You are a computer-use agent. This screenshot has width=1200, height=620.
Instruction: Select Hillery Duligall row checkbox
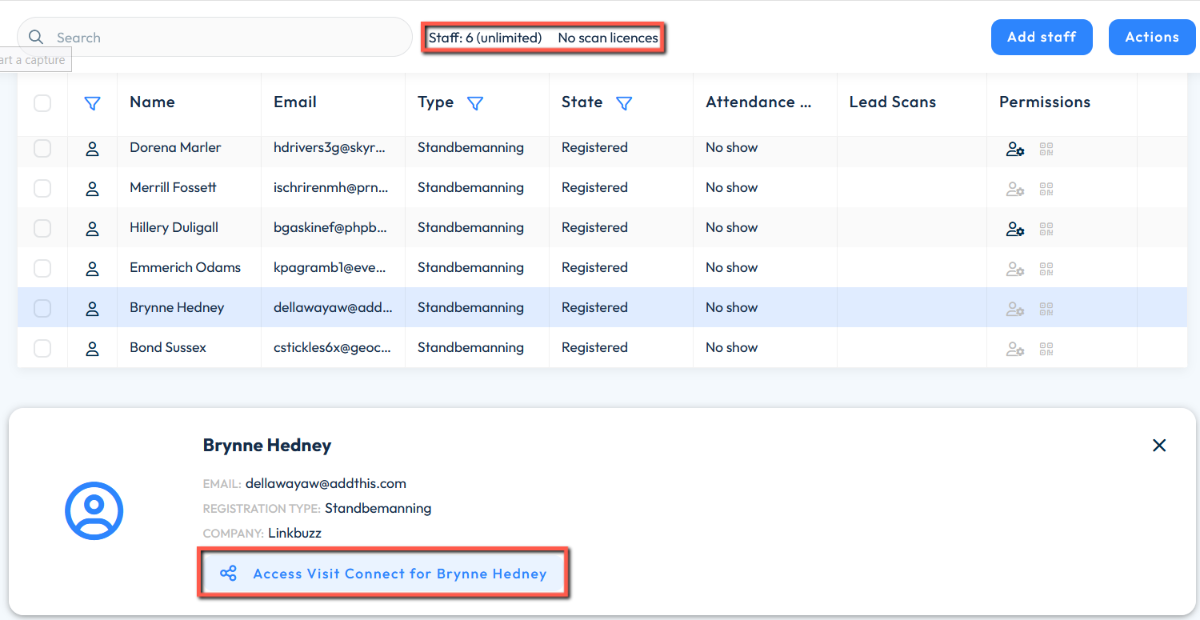click(x=42, y=228)
